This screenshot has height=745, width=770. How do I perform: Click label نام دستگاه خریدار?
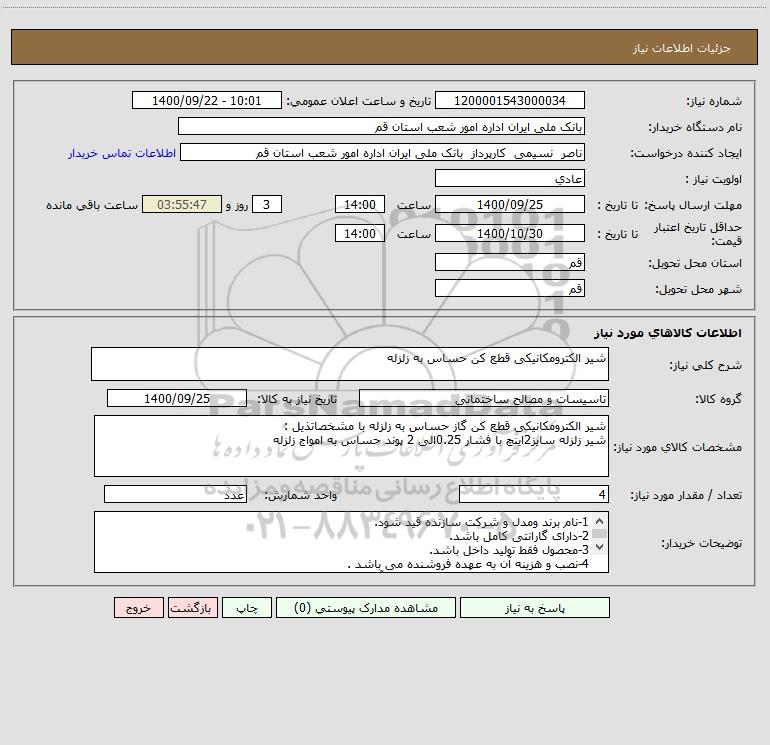tap(695, 127)
